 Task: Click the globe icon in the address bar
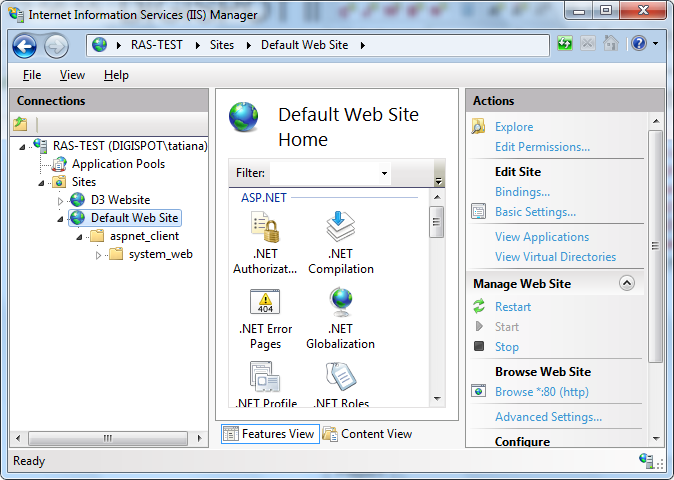point(99,45)
